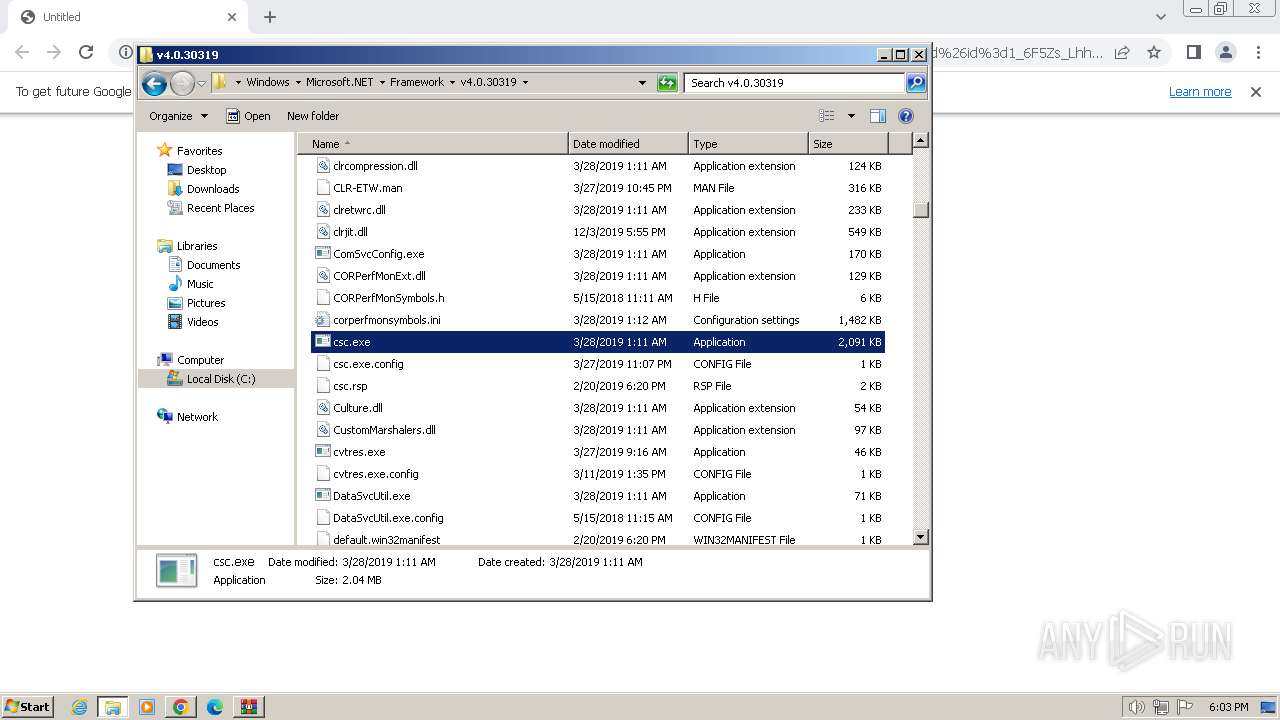Screen dimensions: 1280x720
Task: Select Favorites in the navigation pane
Action: click(200, 151)
